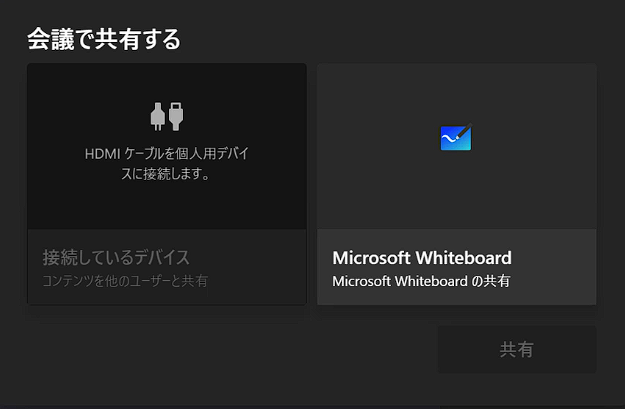Click the 共有 button
625x409 pixels.
click(517, 350)
